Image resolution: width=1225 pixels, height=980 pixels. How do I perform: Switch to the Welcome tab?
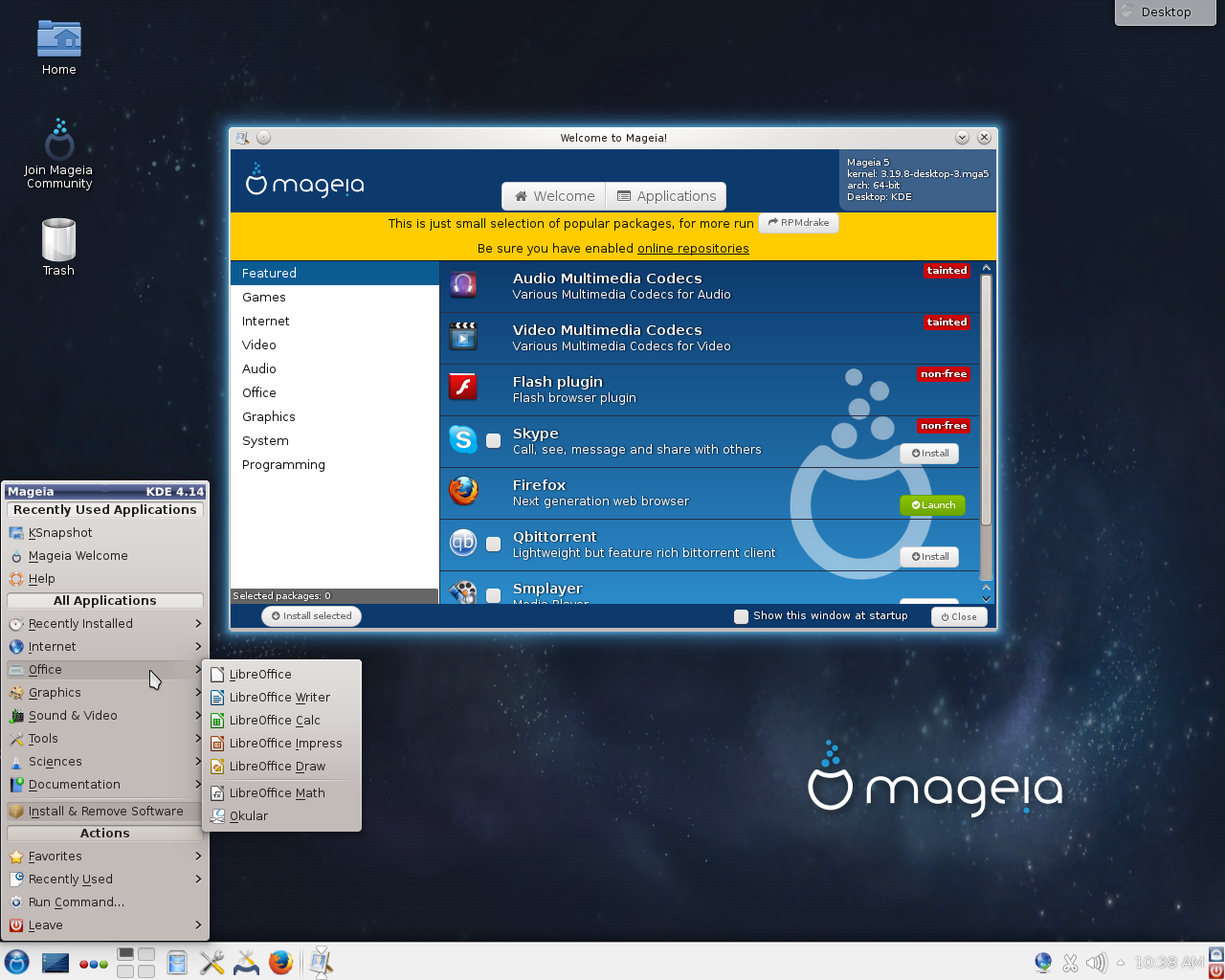[x=554, y=196]
